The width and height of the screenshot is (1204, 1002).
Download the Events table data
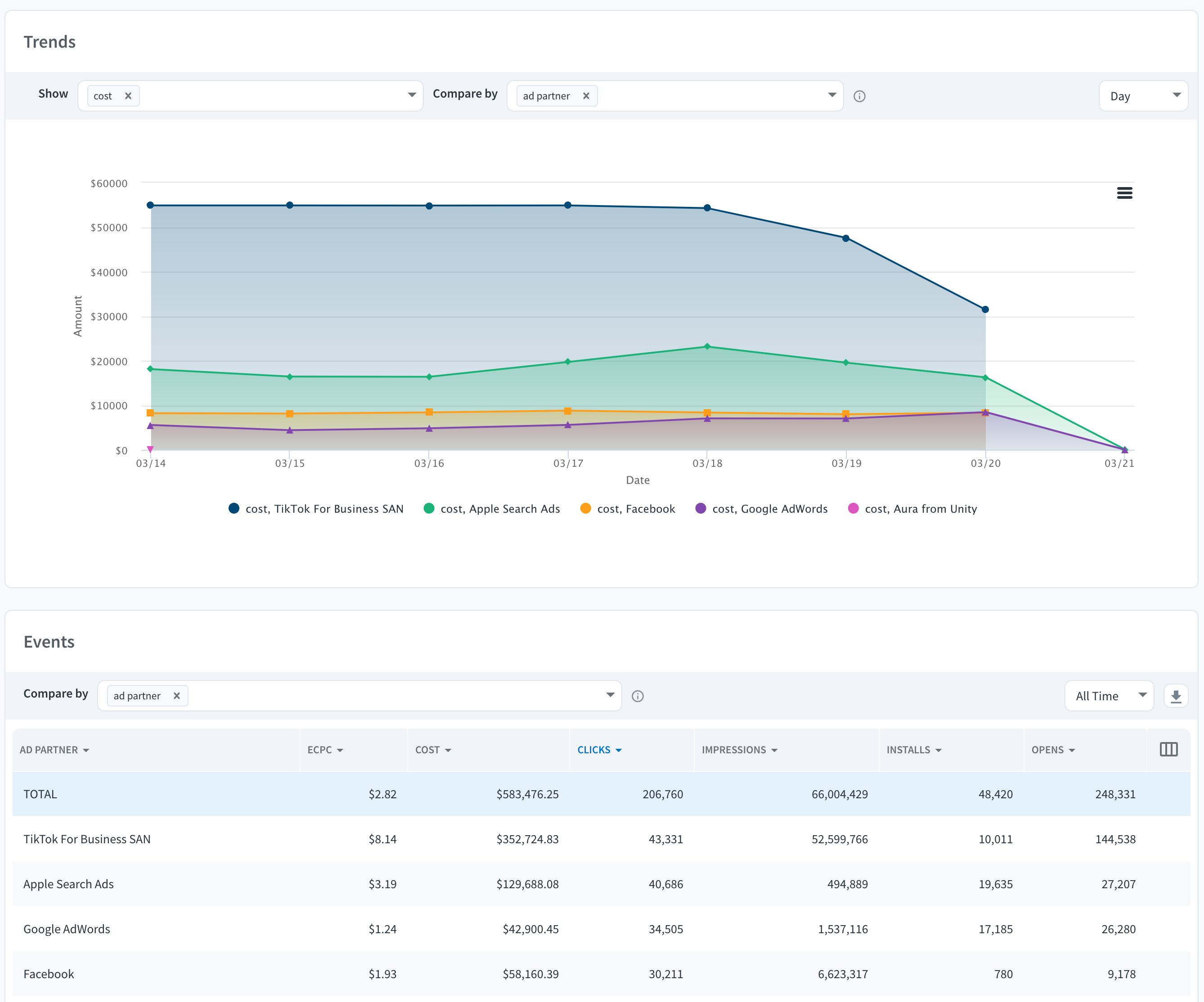[x=1175, y=696]
